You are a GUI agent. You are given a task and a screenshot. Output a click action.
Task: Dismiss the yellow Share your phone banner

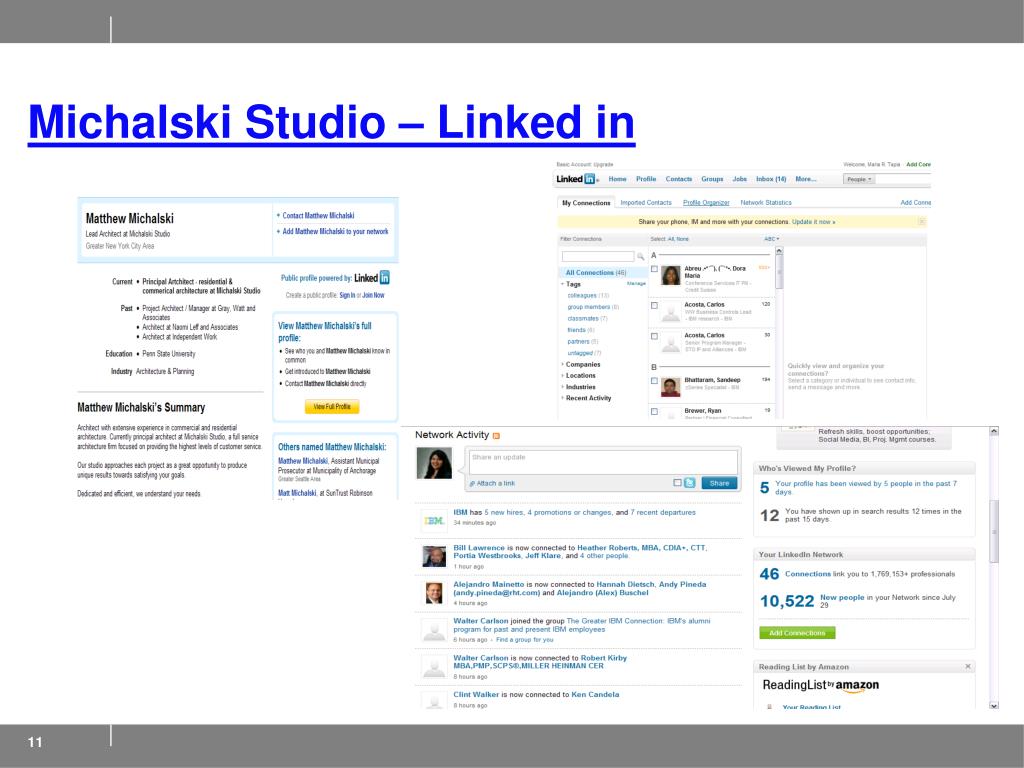pos(921,222)
